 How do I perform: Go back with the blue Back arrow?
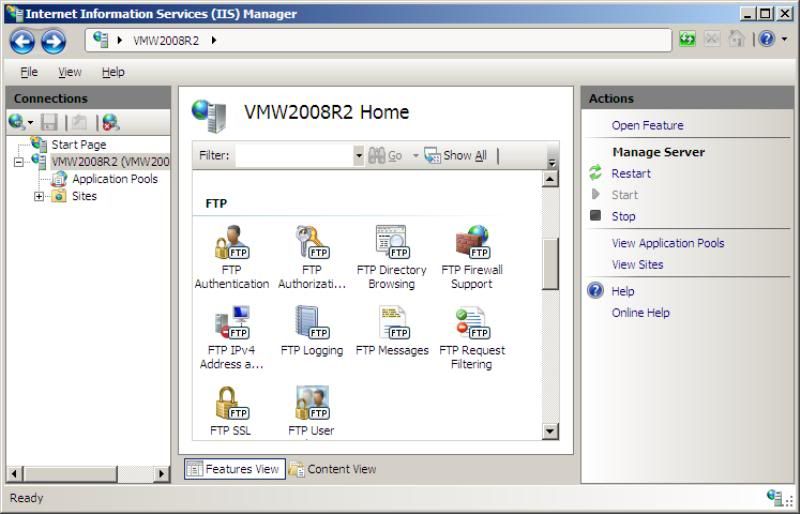point(22,41)
